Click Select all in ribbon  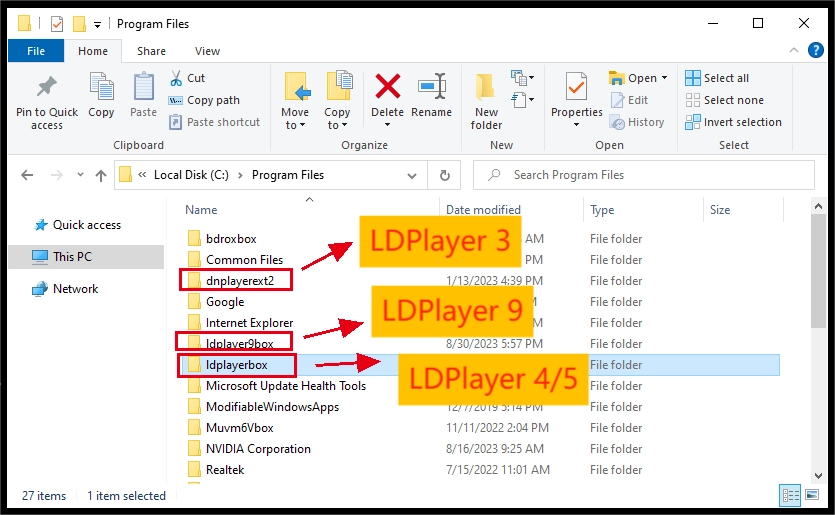coord(717,78)
